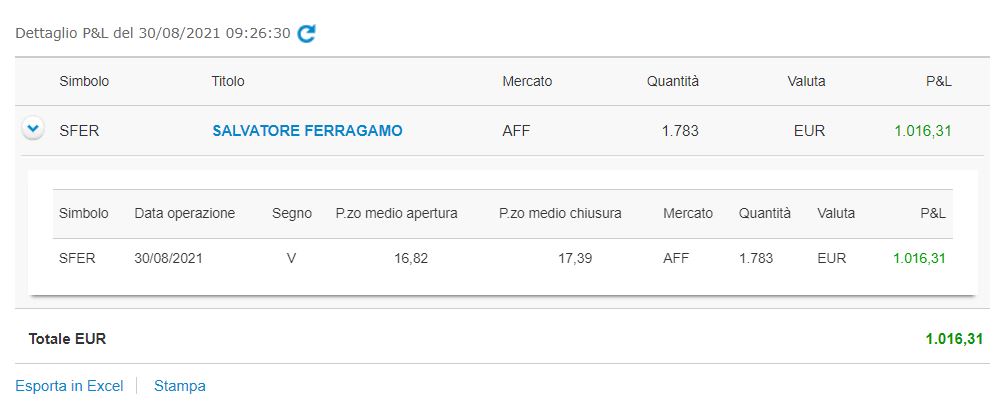Click the 17,39 closing price cell

[x=575, y=258]
